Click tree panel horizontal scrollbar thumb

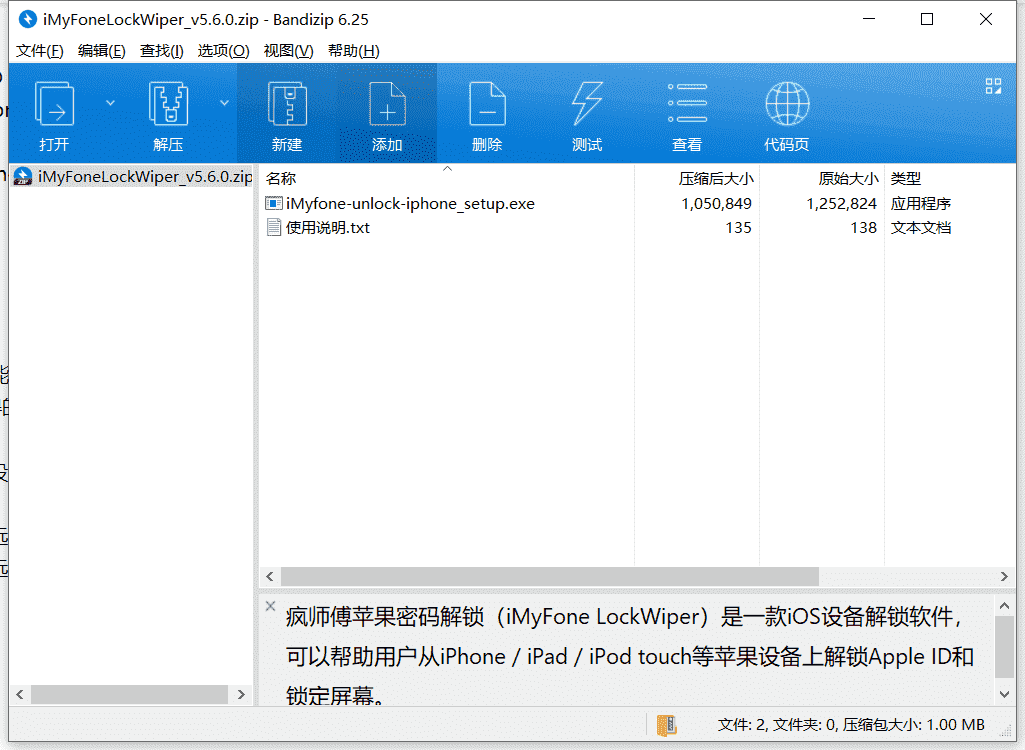click(129, 694)
